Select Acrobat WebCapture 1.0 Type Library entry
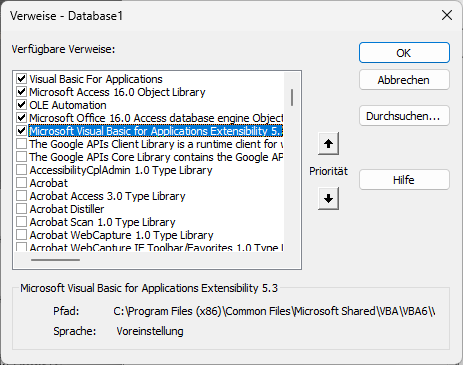This screenshot has height=365, width=463. (x=121, y=235)
